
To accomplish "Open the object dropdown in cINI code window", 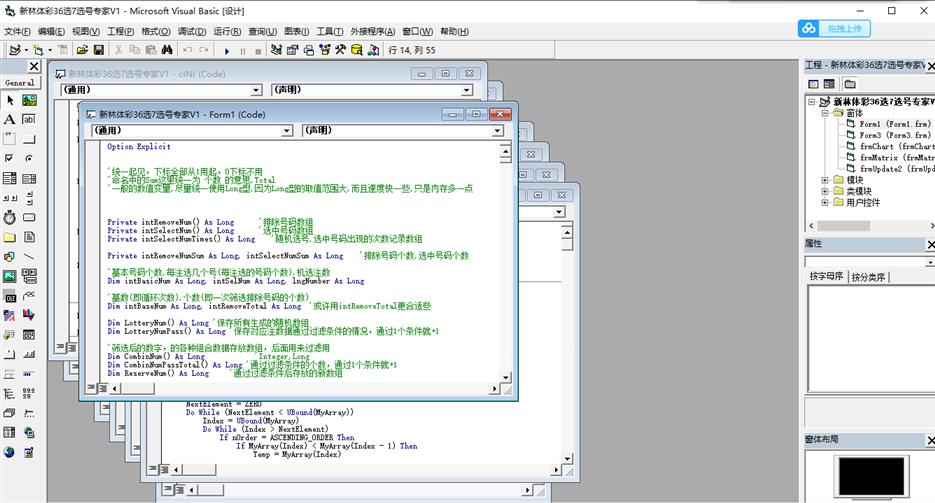I will [x=256, y=90].
